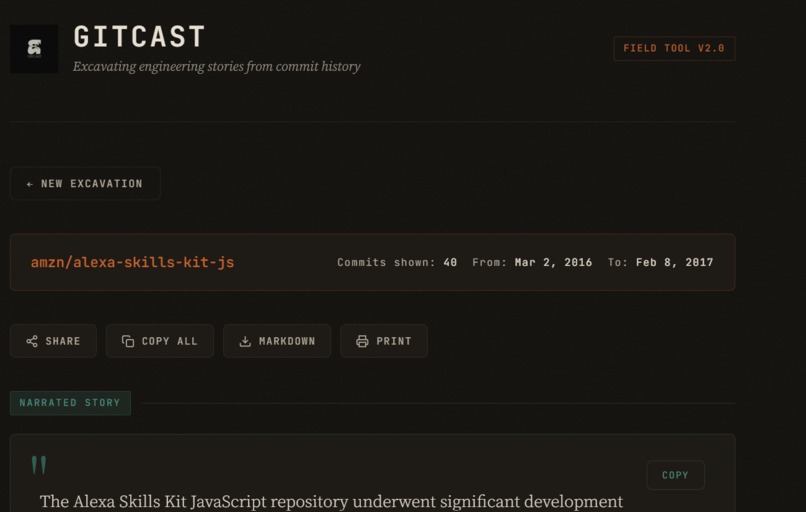Click the download icon in the Markdown button
This screenshot has width=806, height=512.
[245, 341]
